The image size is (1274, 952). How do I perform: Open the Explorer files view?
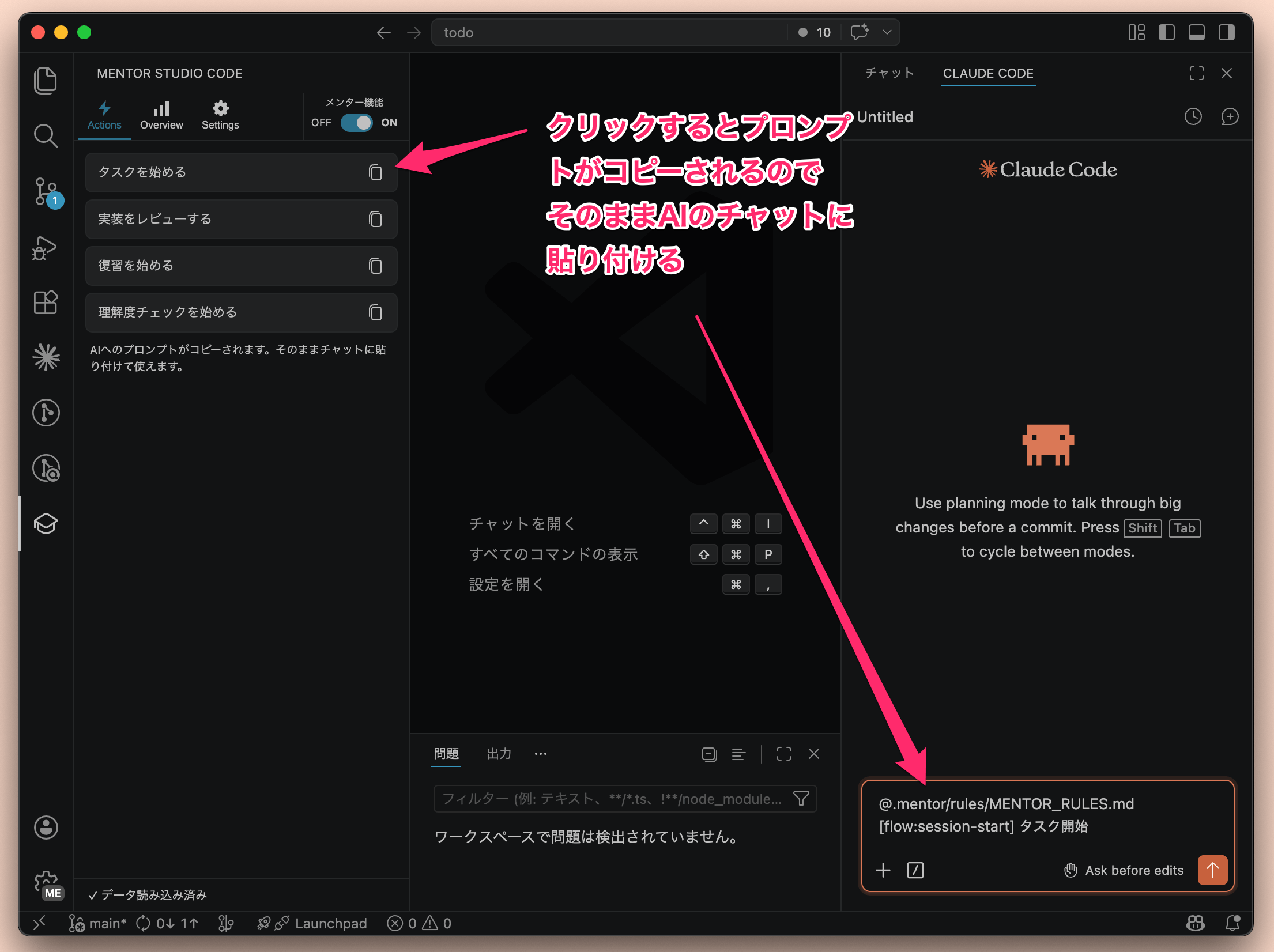click(46, 80)
